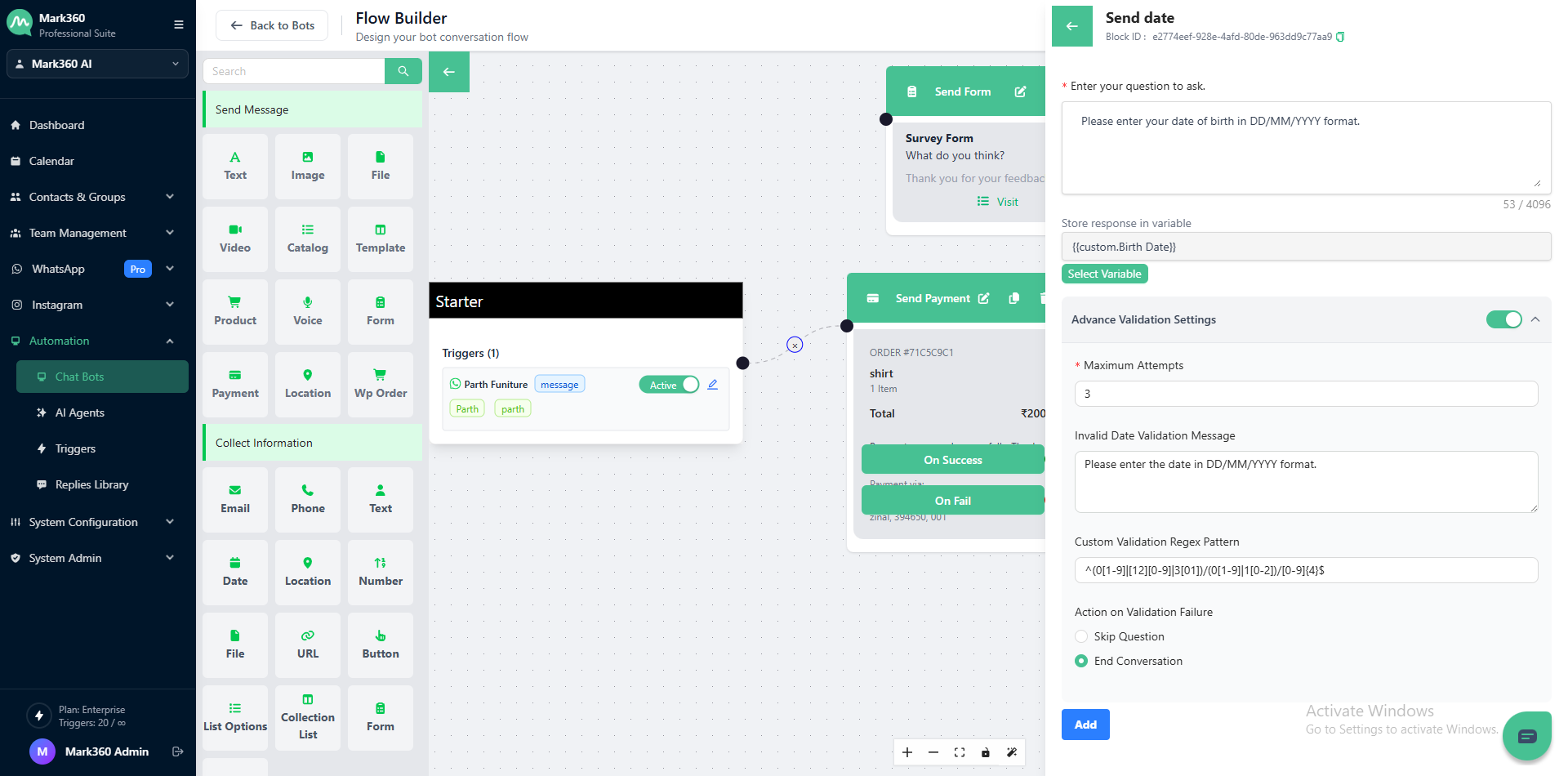This screenshot has height=776, width=1568.
Task: Open the Mark360 AI account dropdown
Action: click(97, 64)
